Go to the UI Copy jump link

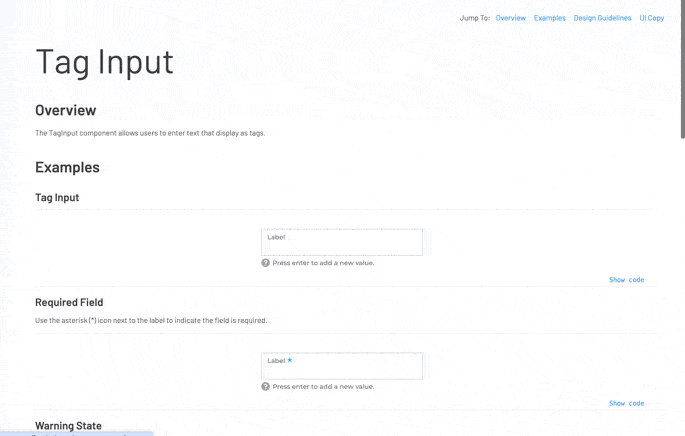pyautogui.click(x=651, y=18)
